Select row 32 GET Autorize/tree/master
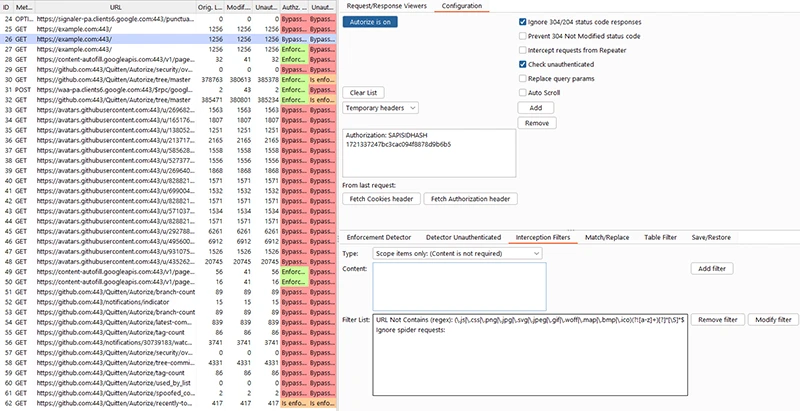The height and width of the screenshot is (411, 800). coord(168,100)
